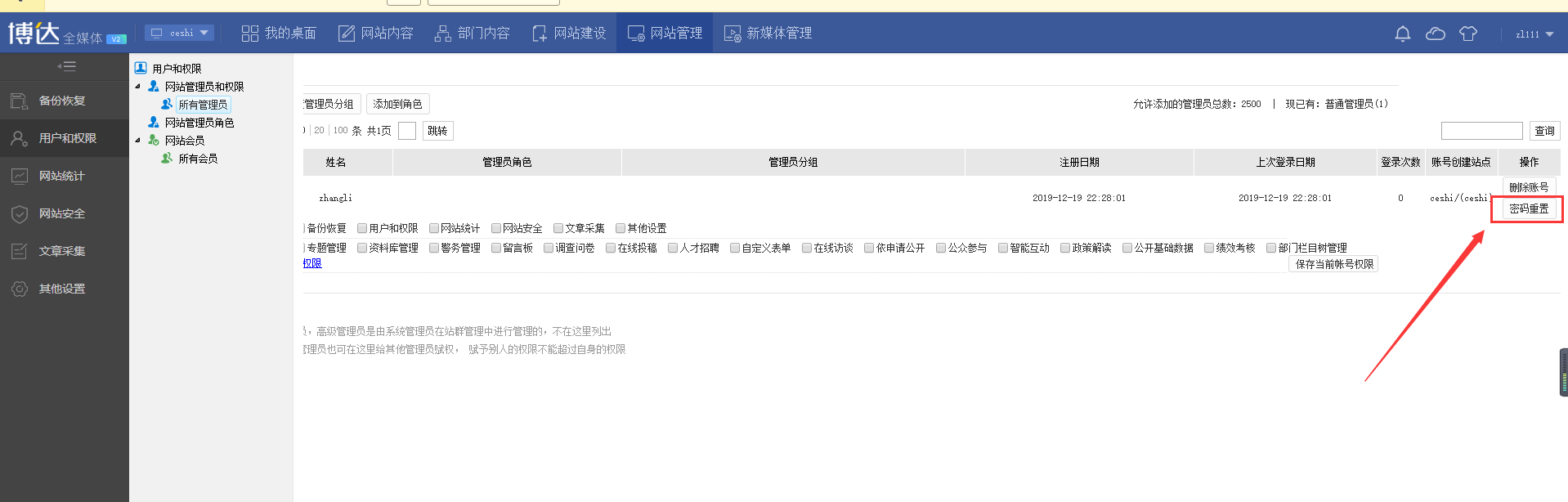Collapse the left sidebar toggle icon
The width and height of the screenshot is (1568, 502).
pos(66,66)
